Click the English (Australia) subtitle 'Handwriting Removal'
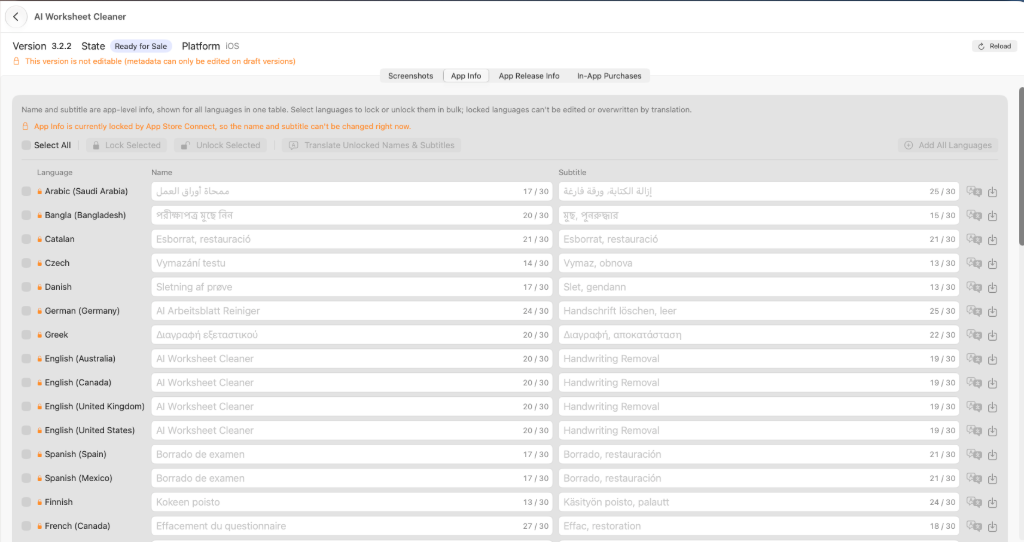Viewport: 1024px width, 542px height. click(x=759, y=359)
